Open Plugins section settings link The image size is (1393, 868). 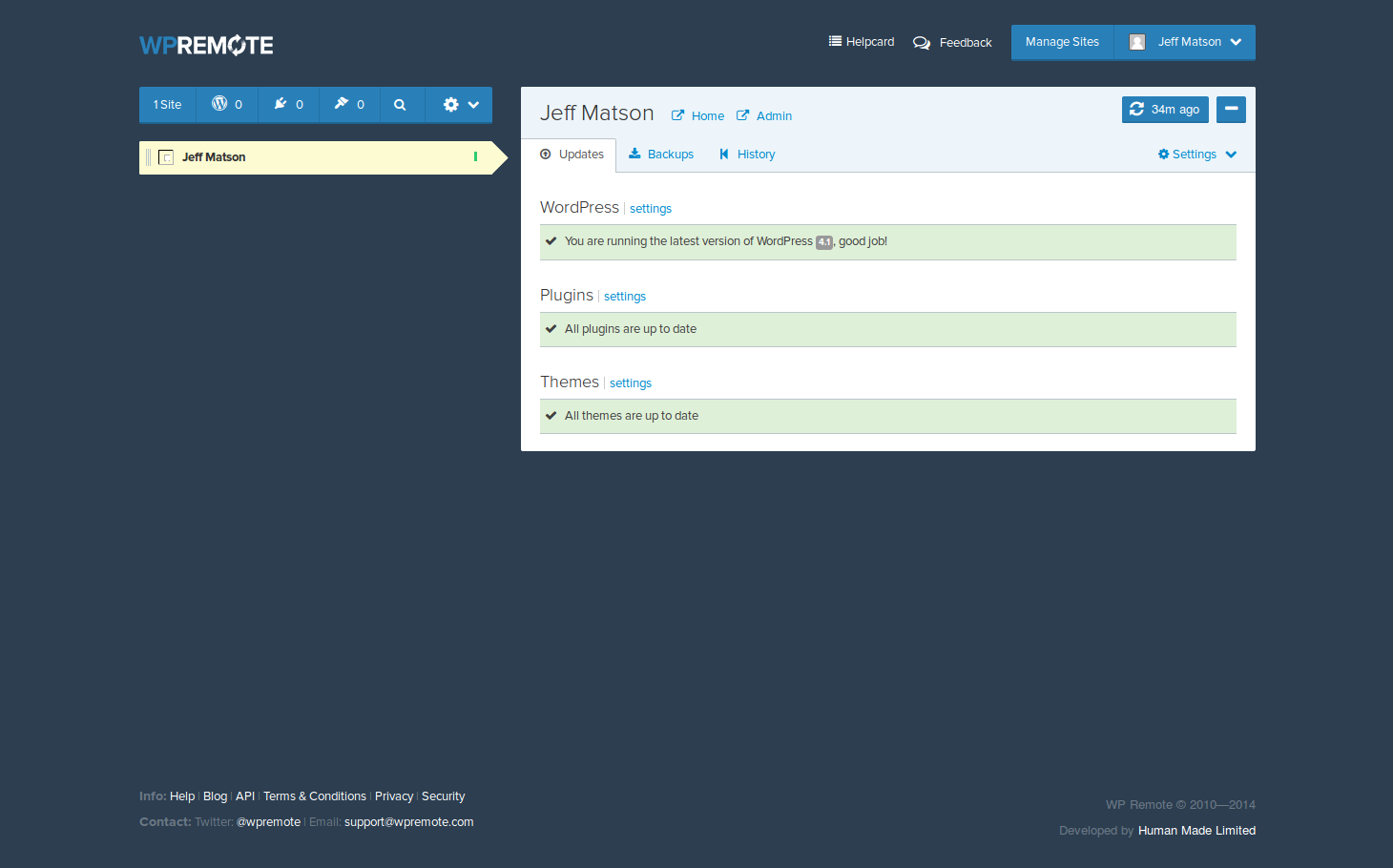tap(625, 297)
